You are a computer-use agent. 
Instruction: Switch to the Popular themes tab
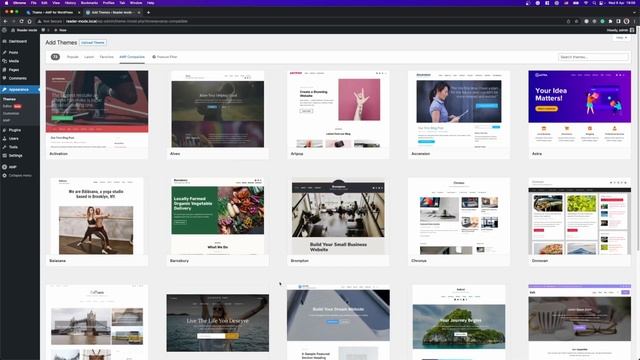click(73, 57)
